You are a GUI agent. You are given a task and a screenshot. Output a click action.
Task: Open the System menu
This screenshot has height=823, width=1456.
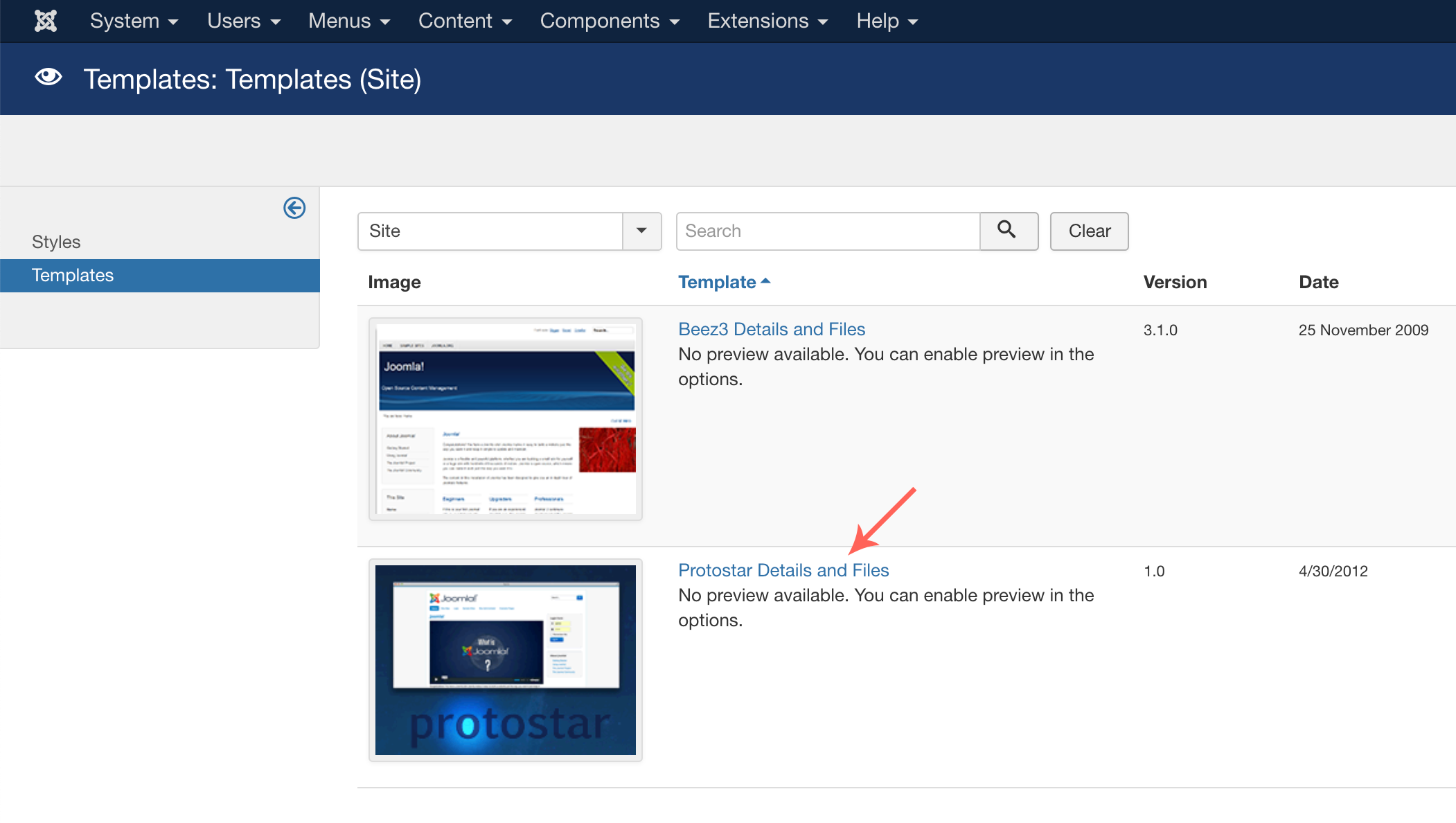coord(134,21)
